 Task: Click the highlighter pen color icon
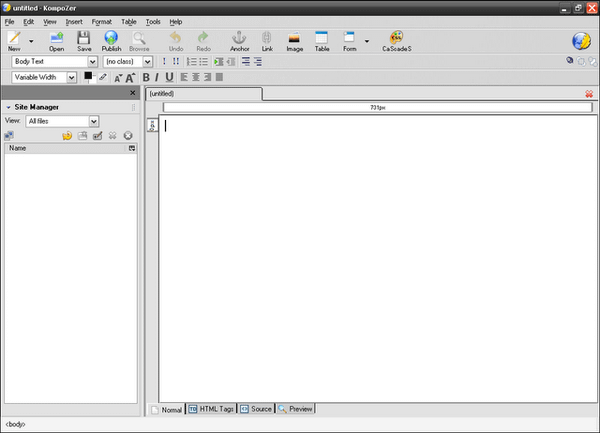pyautogui.click(x=103, y=77)
